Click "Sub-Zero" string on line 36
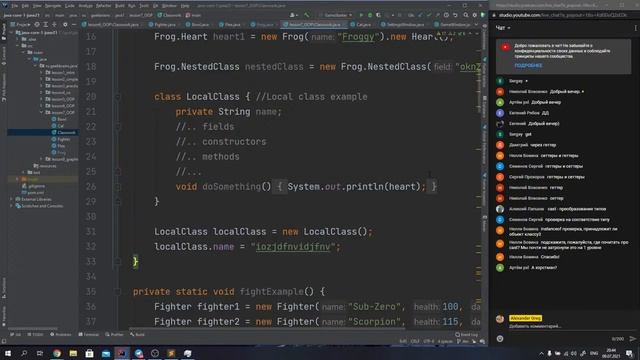This screenshot has width=640, height=360. pos(374,307)
